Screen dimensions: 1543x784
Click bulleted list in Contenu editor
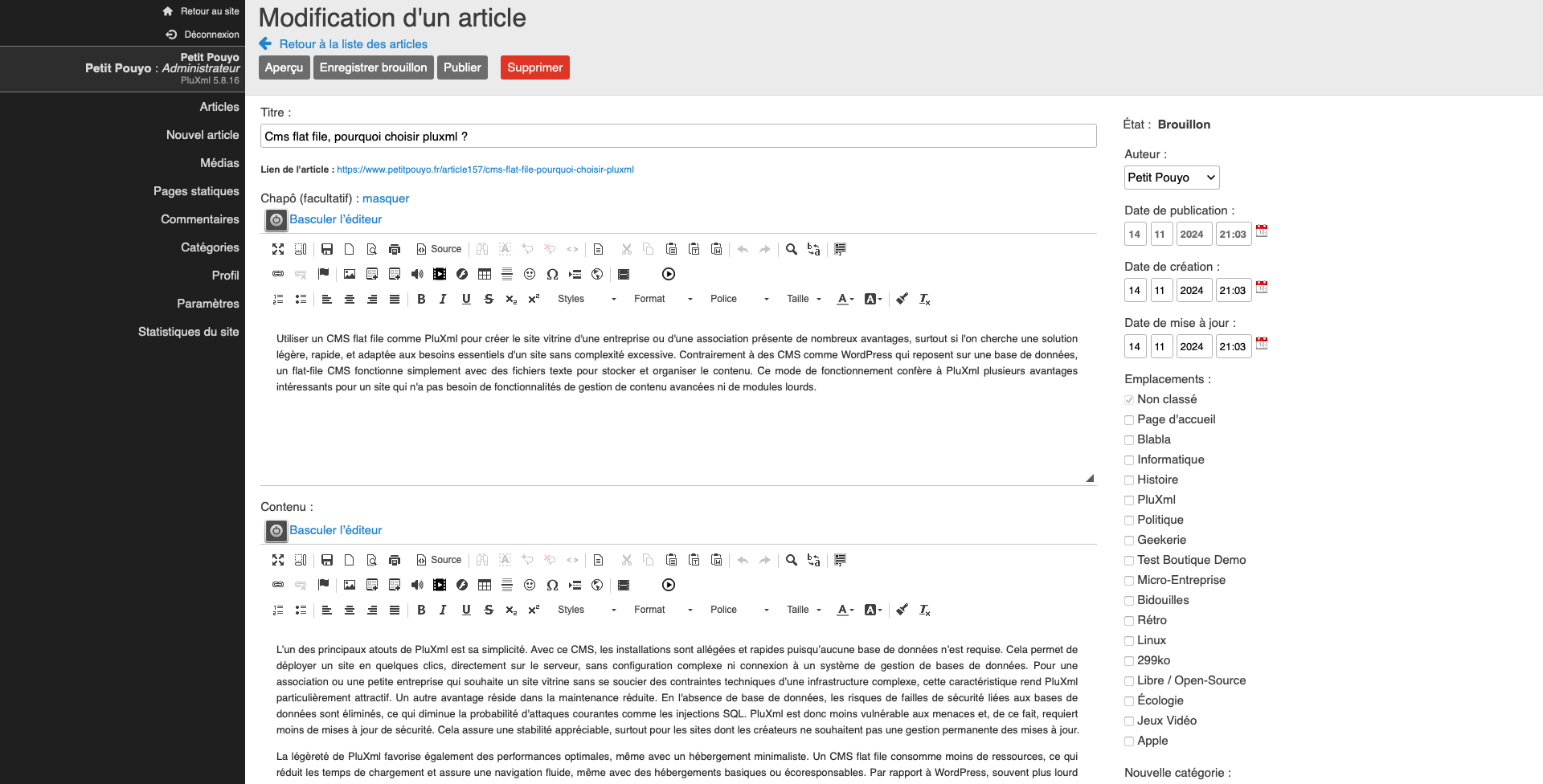pyautogui.click(x=301, y=610)
